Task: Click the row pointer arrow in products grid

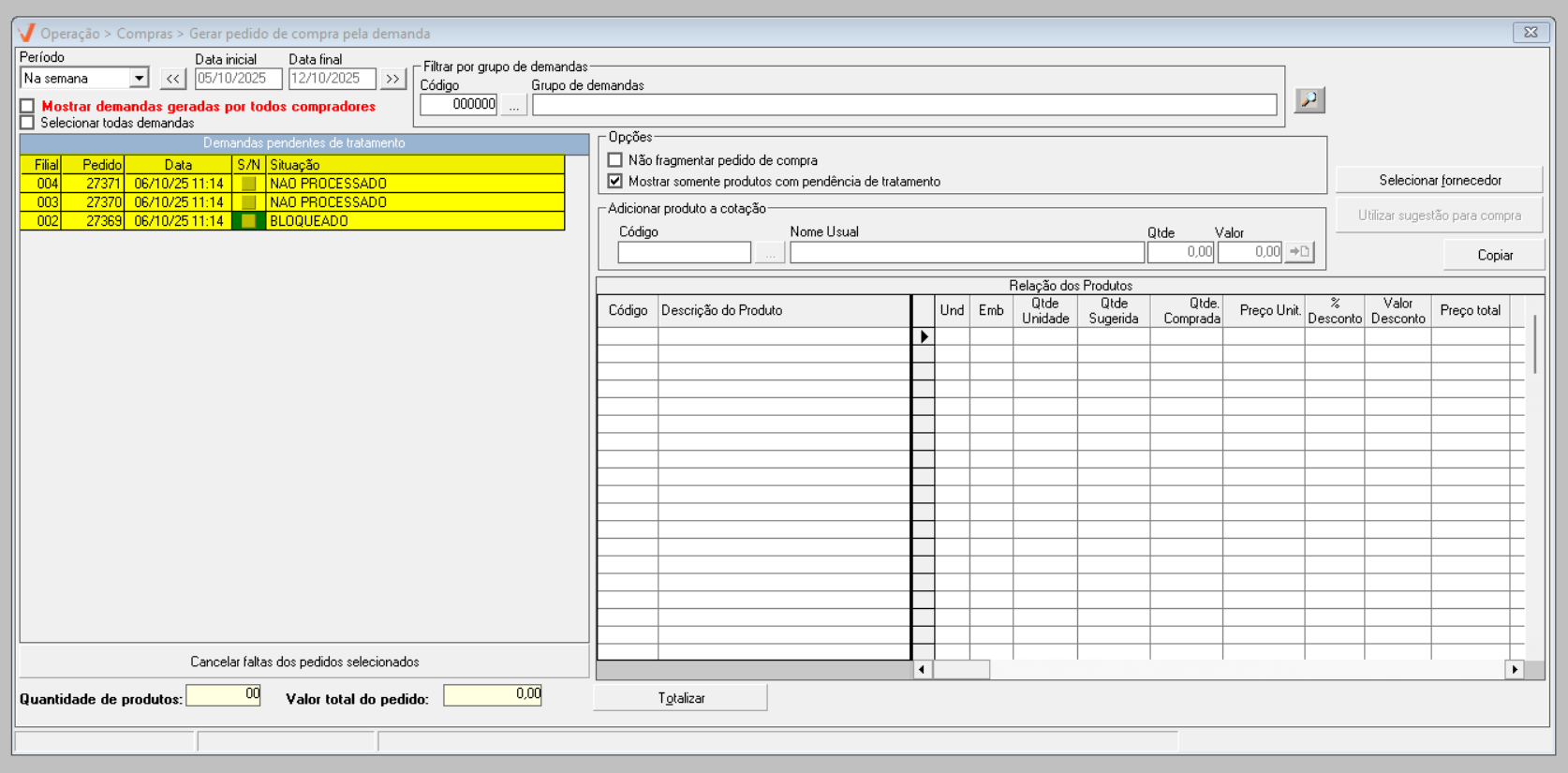Action: pyautogui.click(x=924, y=336)
